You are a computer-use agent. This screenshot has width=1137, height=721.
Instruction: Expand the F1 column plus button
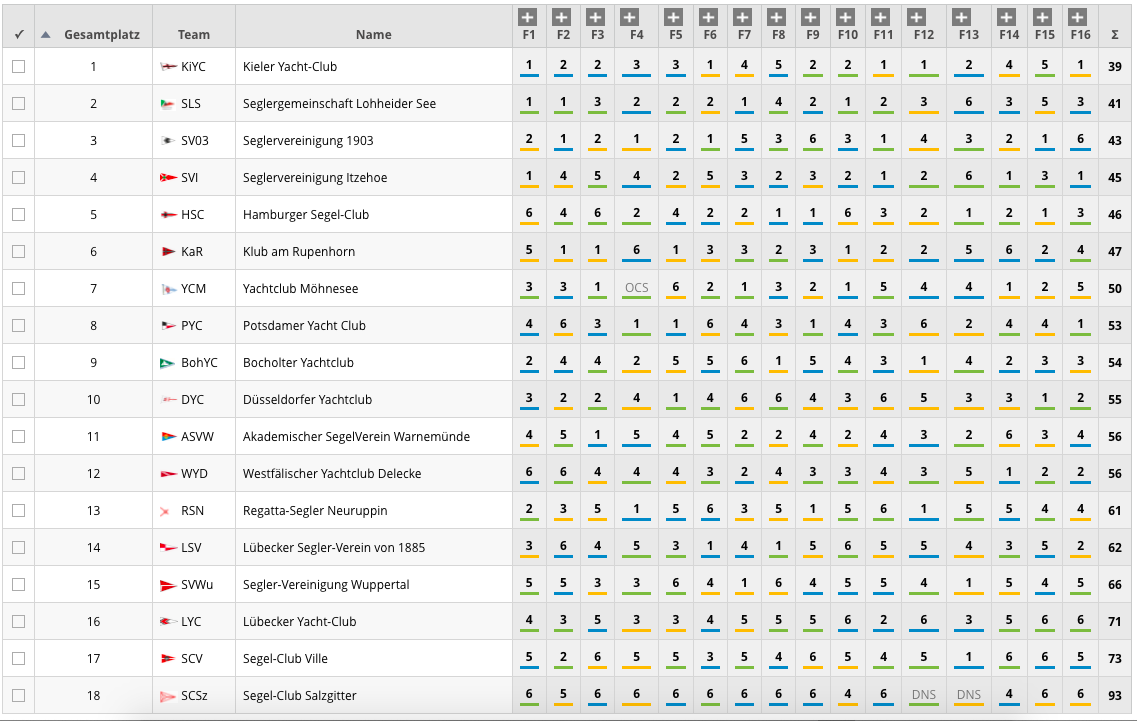click(529, 17)
